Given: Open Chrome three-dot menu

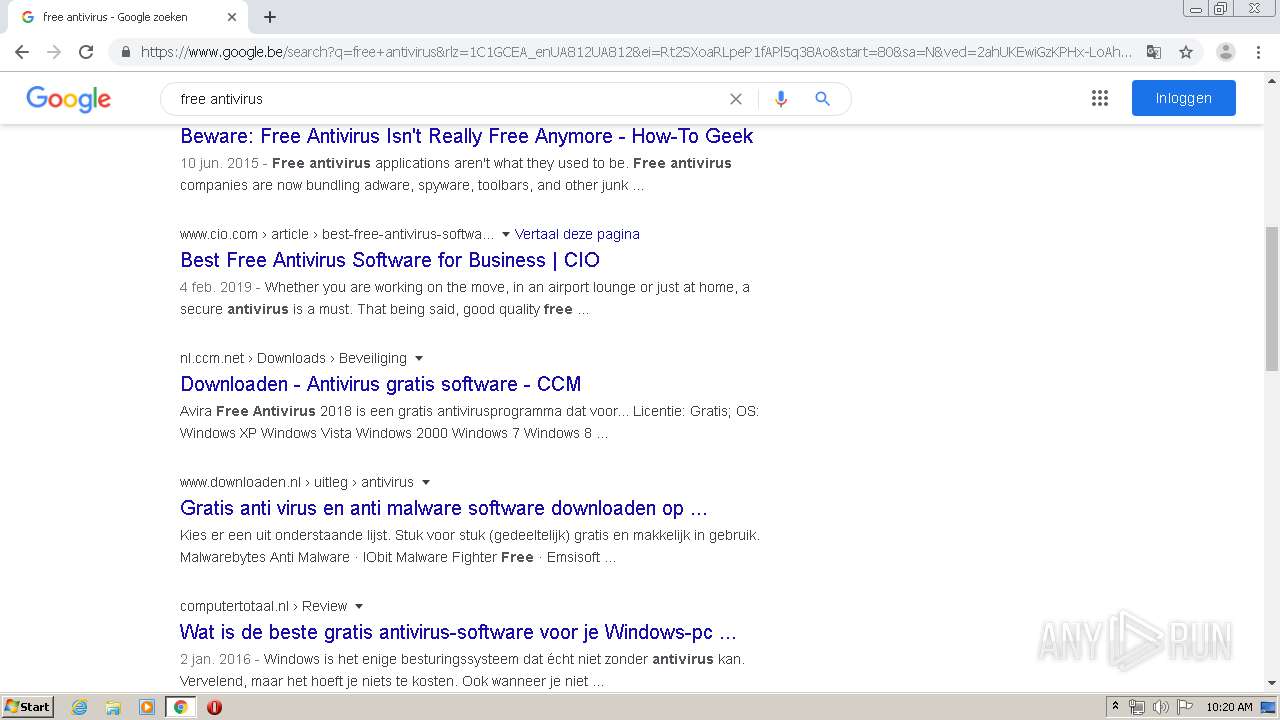Looking at the screenshot, I should point(1259,52).
